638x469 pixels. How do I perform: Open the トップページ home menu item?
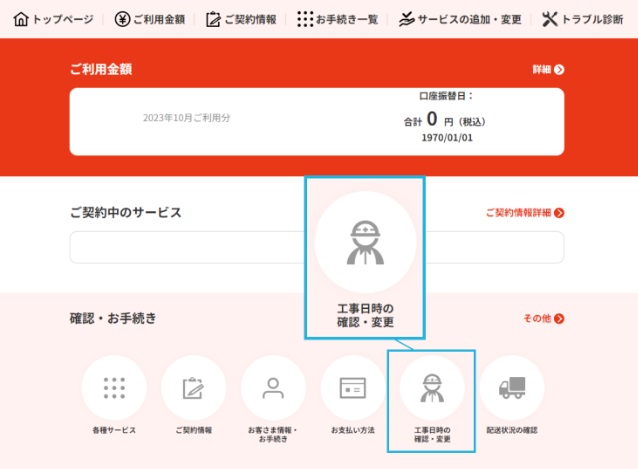point(53,19)
